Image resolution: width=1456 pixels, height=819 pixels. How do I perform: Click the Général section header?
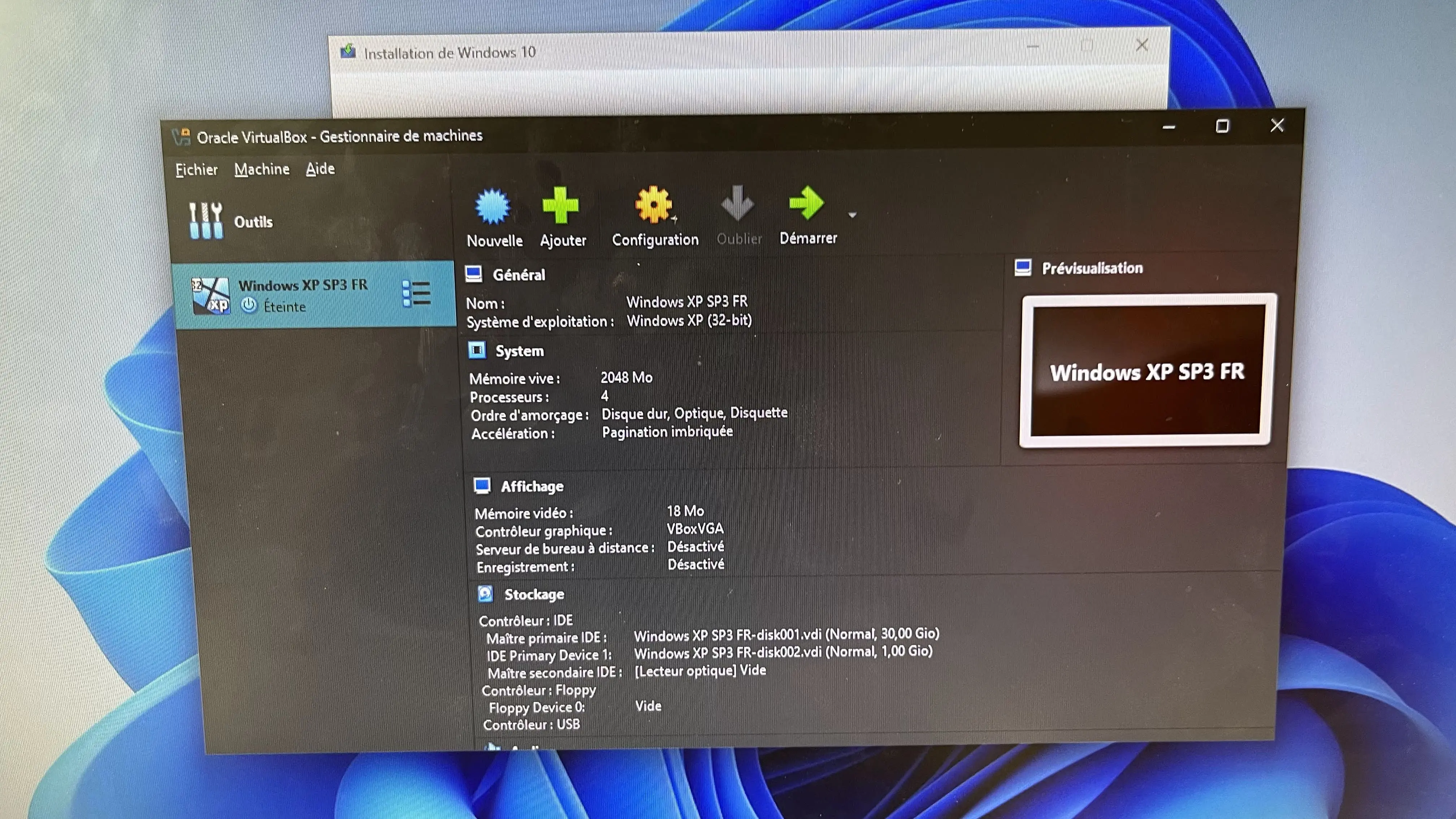[519, 275]
